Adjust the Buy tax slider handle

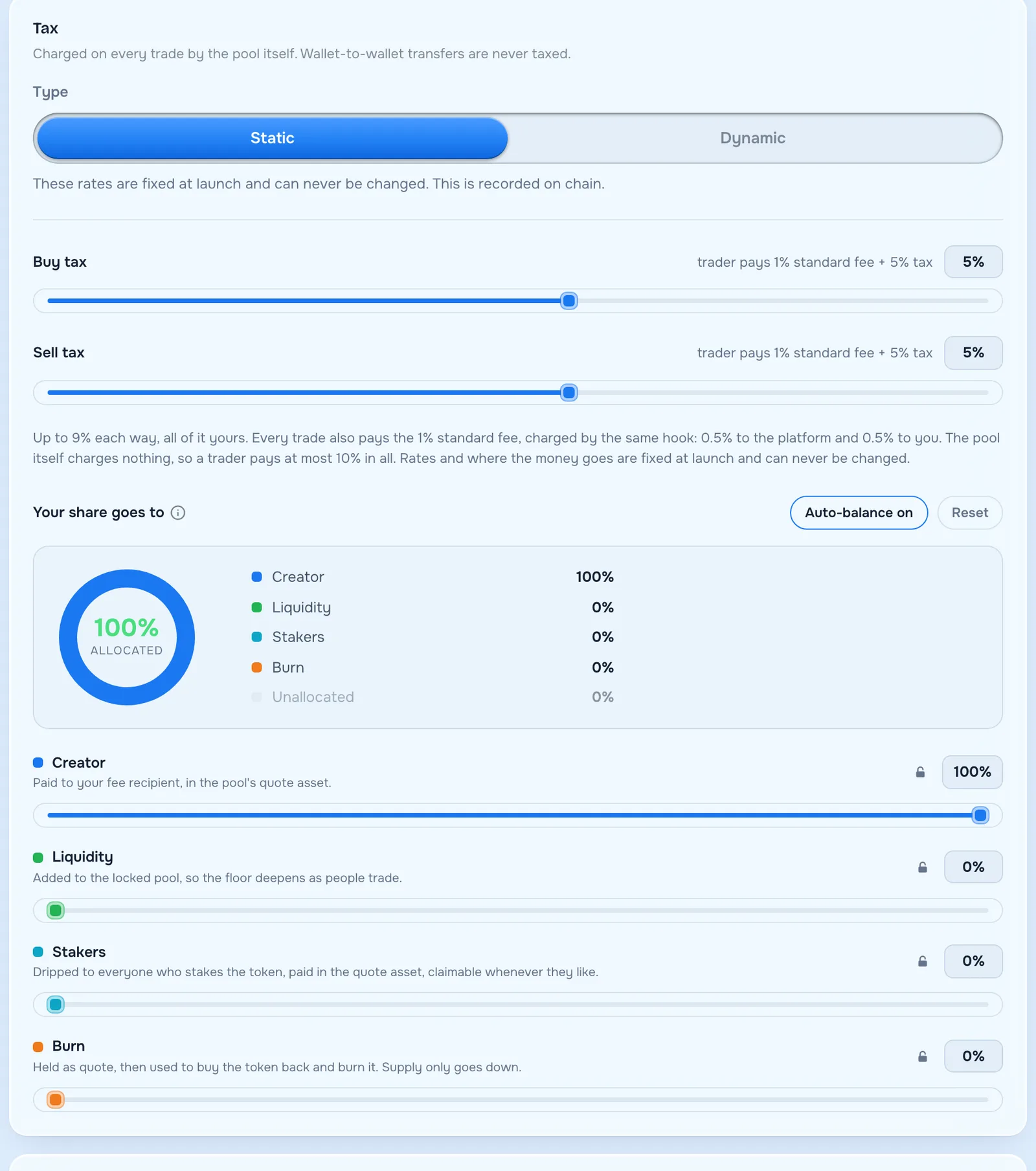click(x=569, y=301)
